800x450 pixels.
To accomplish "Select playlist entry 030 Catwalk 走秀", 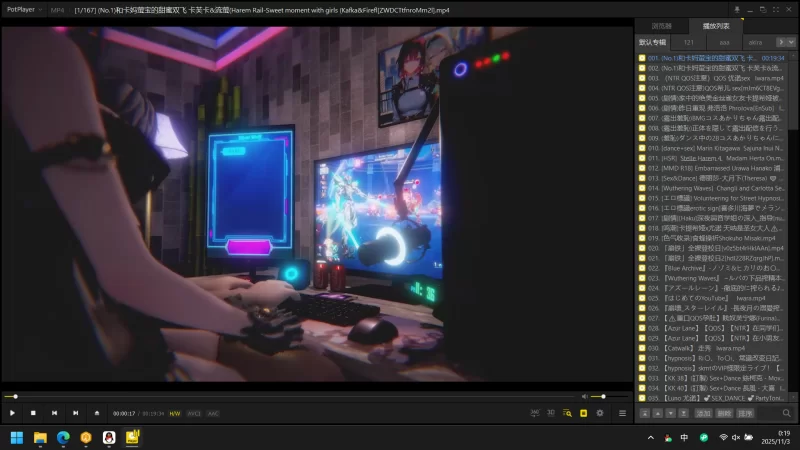I will 712,348.
